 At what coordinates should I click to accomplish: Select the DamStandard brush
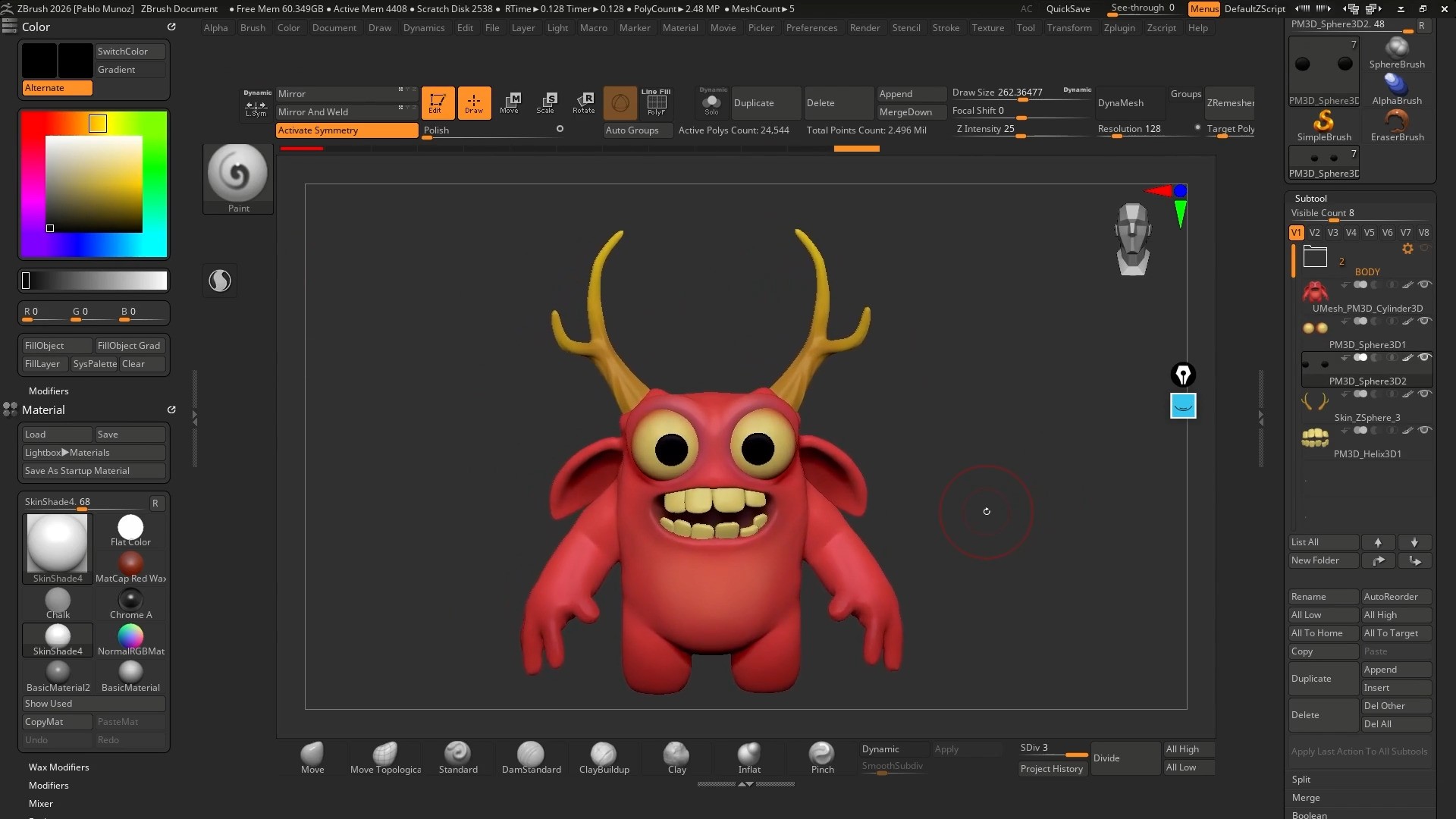coord(531,753)
